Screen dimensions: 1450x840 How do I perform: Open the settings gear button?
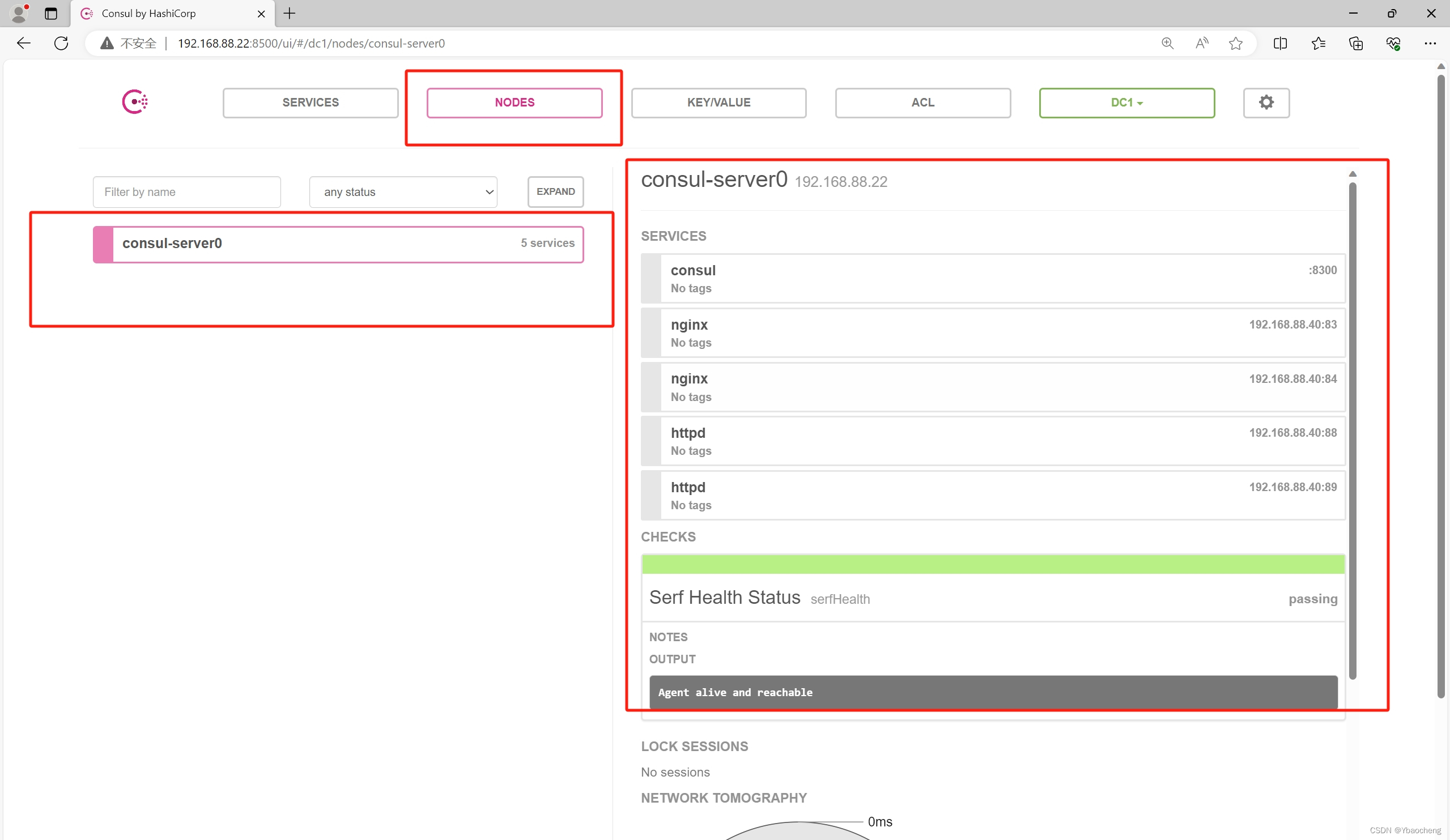1266,103
